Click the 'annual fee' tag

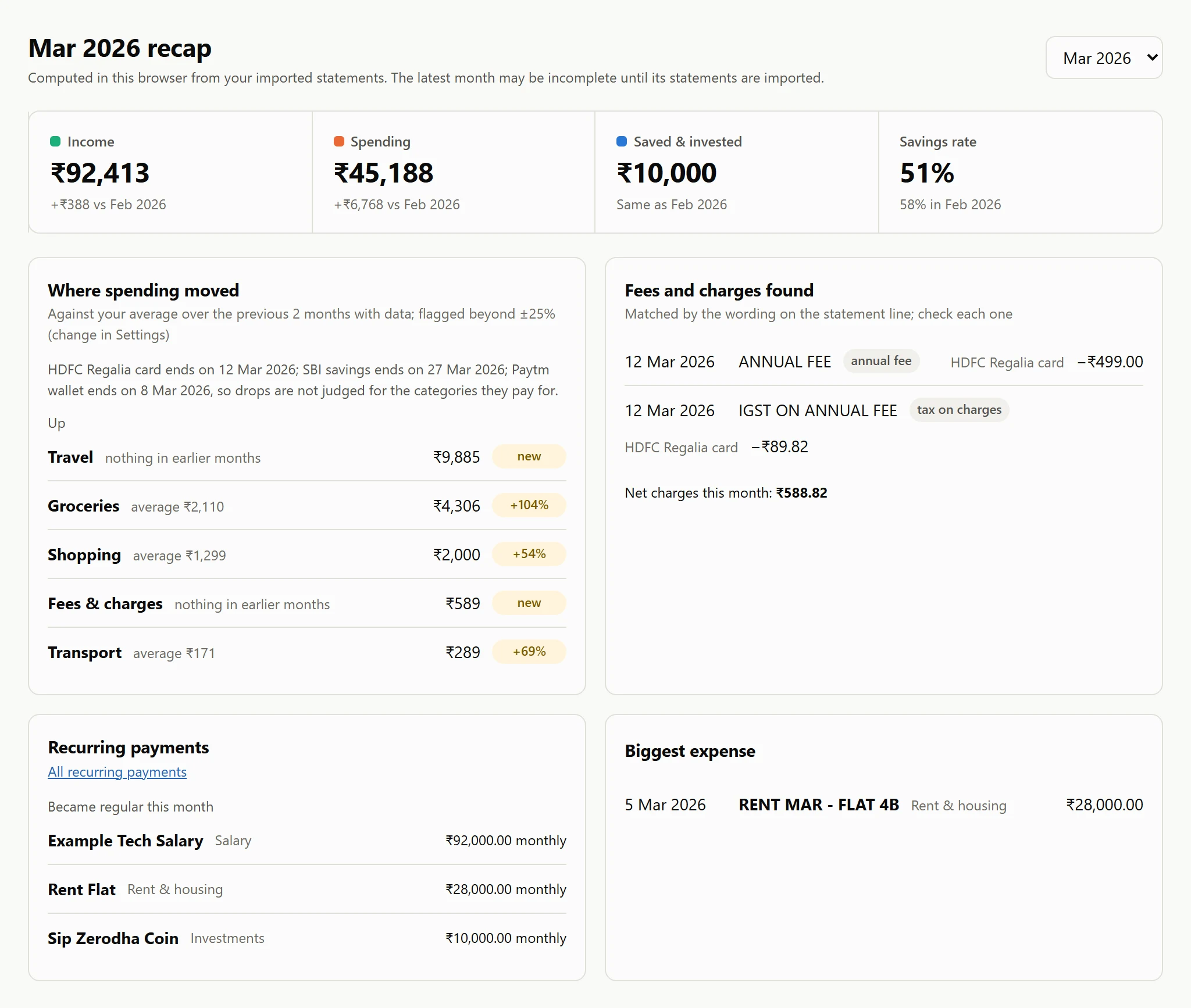[881, 361]
